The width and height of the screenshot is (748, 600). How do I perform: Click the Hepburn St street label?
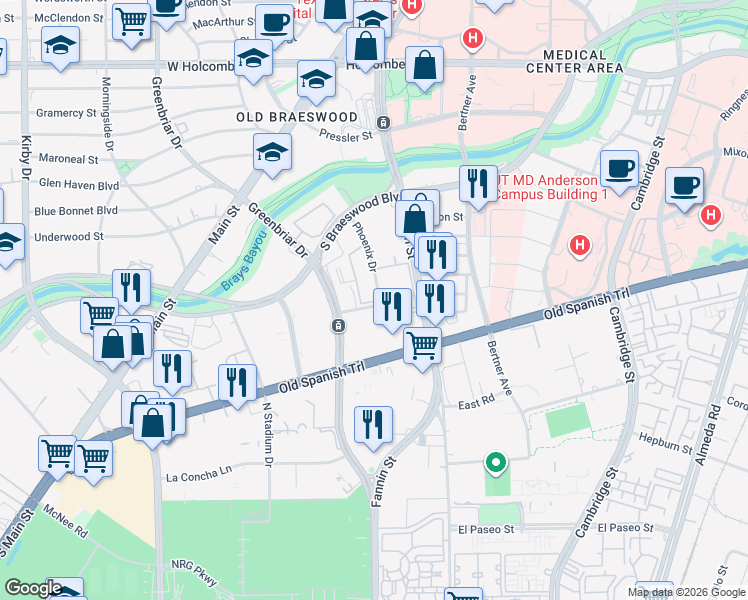(x=665, y=444)
